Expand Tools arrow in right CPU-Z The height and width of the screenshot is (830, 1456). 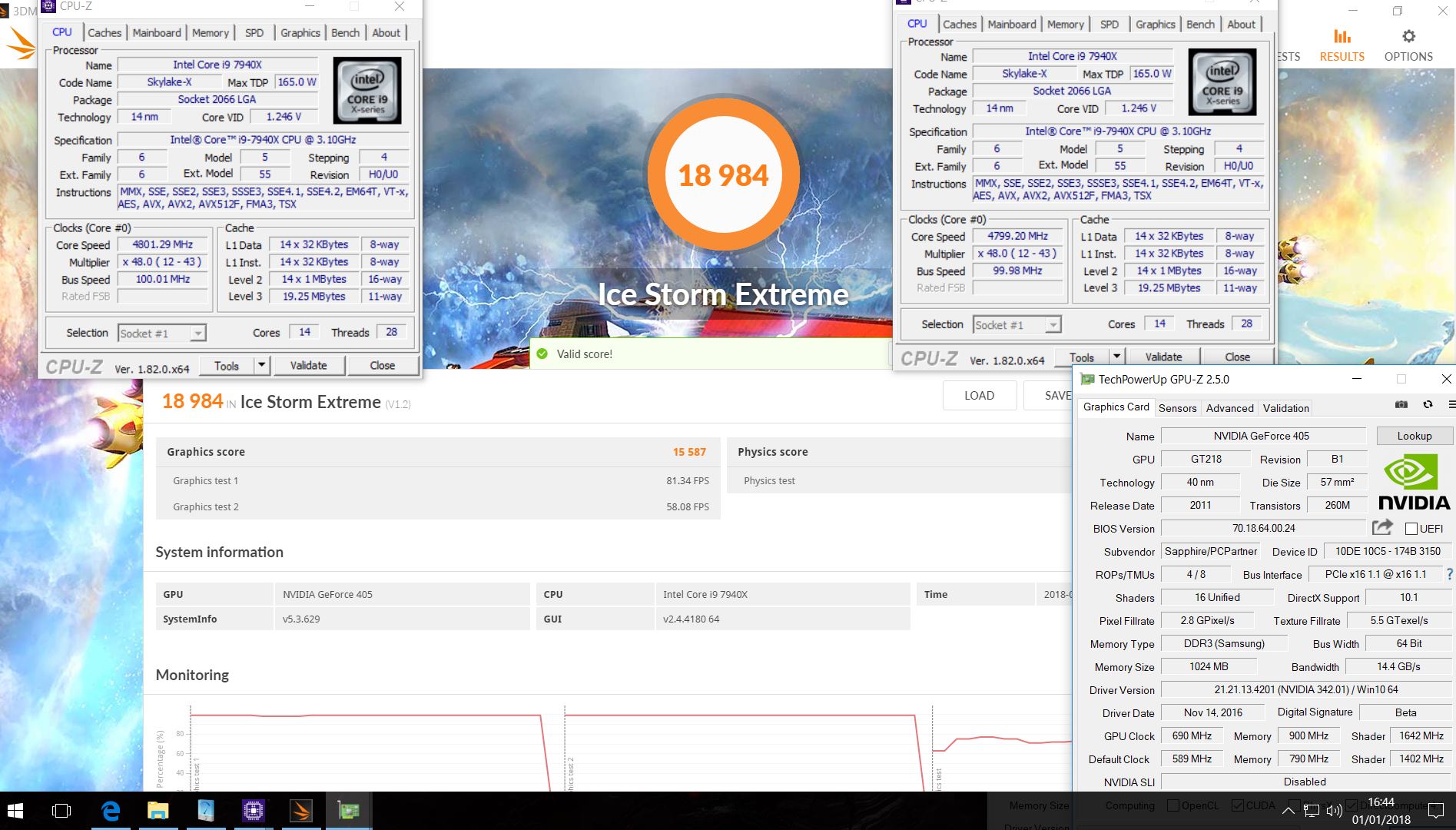pos(1116,357)
